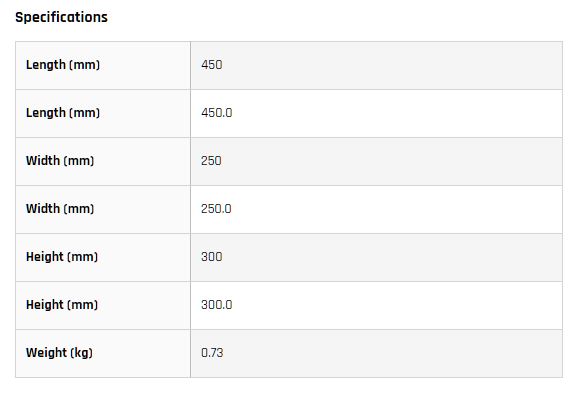Select the Height (mm) label beside 300
Image resolution: width=585 pixels, height=412 pixels.
(x=62, y=257)
